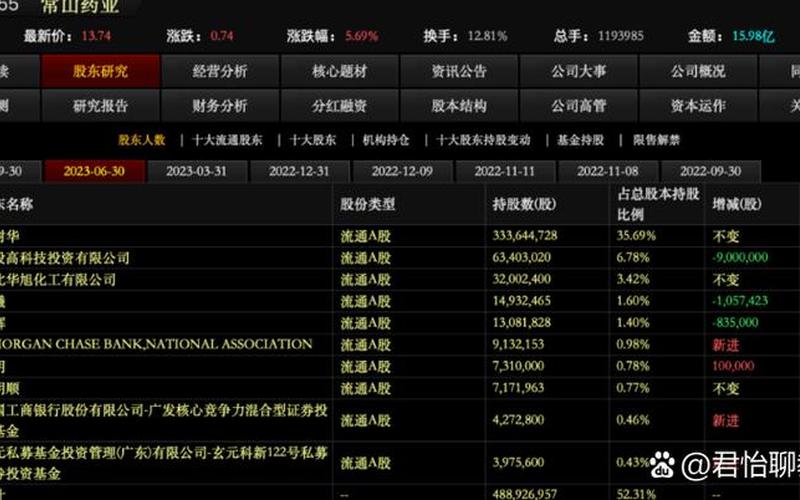Click the 总手 1193985 value
Screen dimensions: 800x500
pyautogui.click(x=620, y=36)
